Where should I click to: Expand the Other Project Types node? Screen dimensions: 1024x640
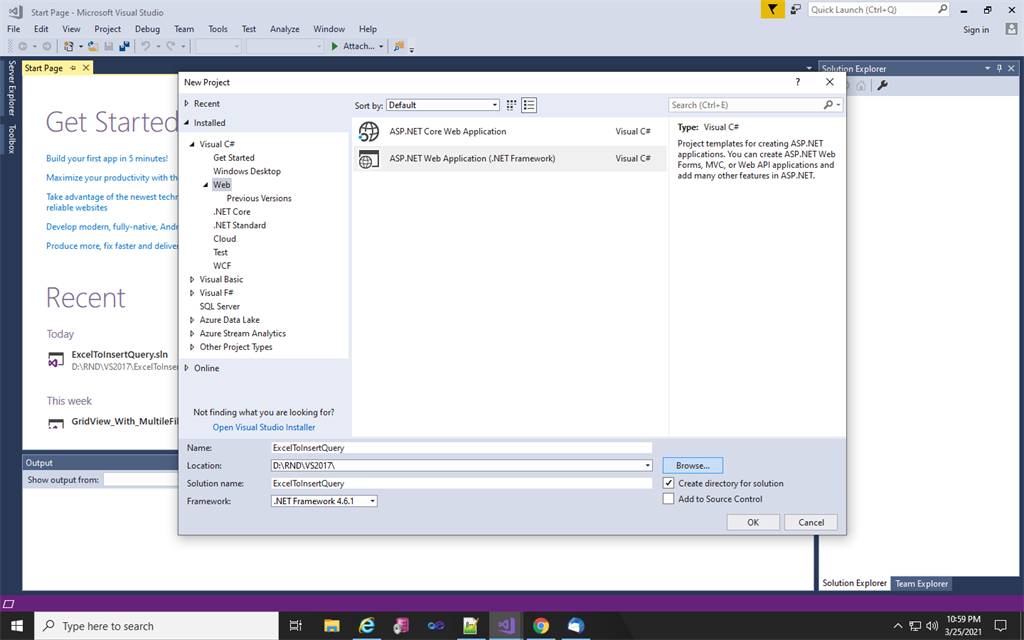click(x=192, y=347)
